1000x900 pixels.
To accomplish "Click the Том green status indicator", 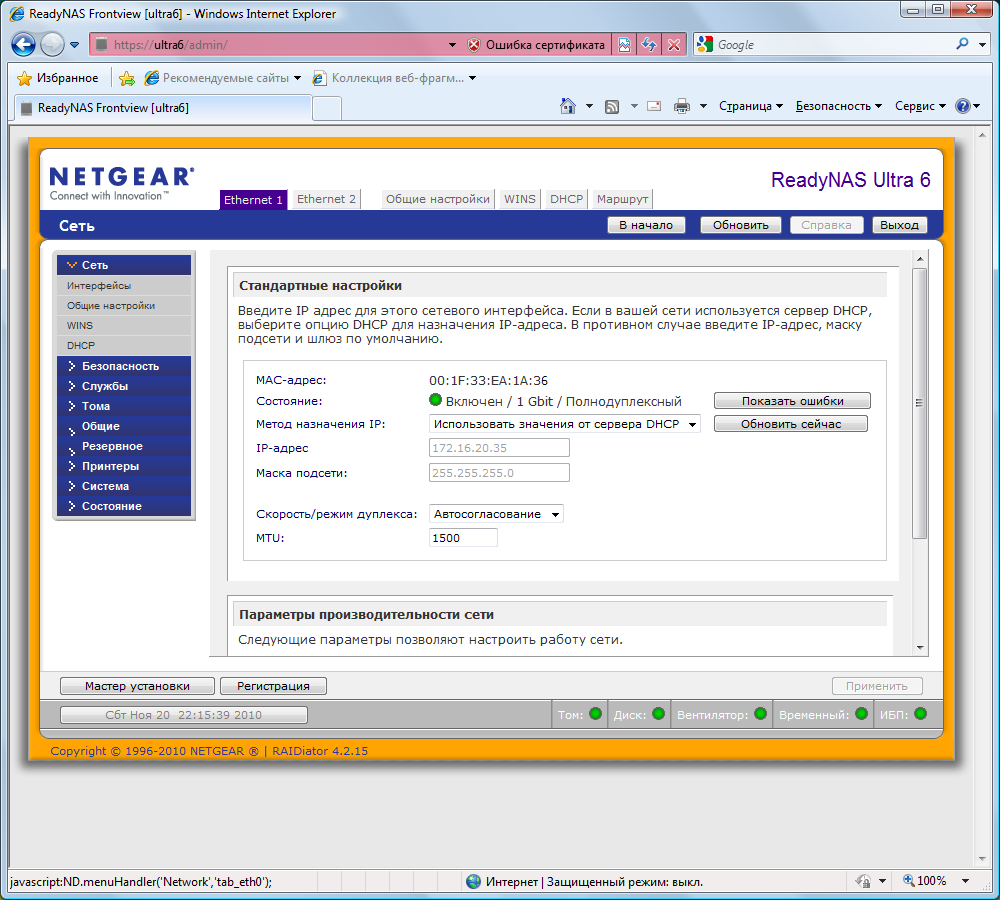I will pos(596,714).
